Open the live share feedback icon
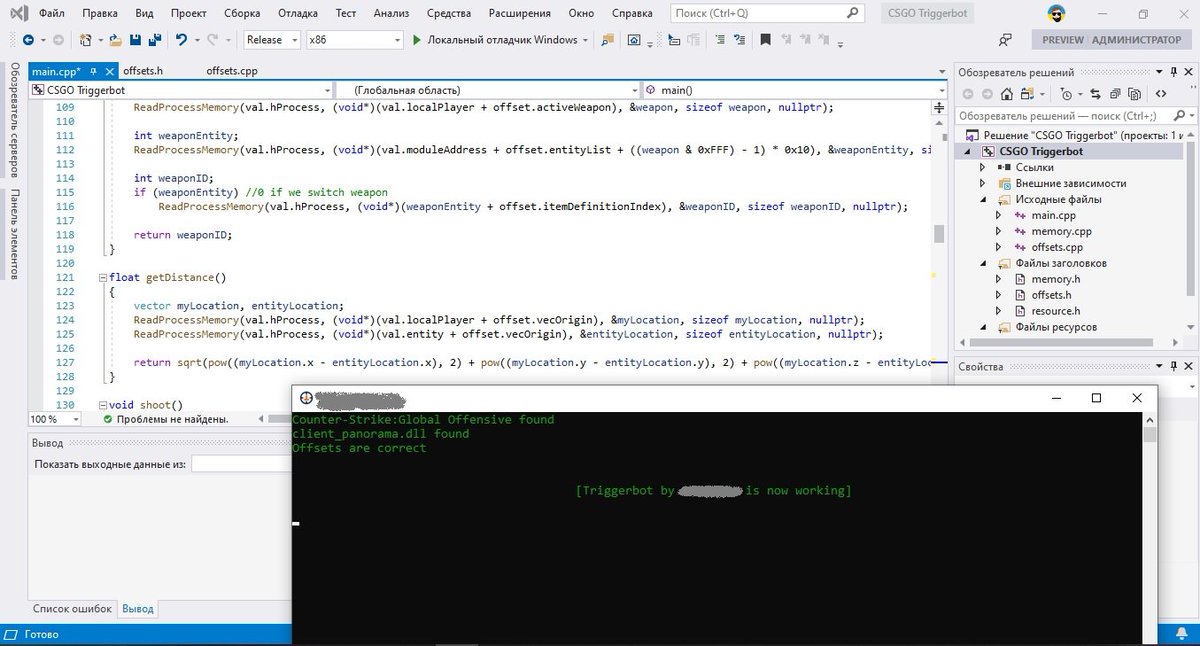The image size is (1200, 646). coord(1004,40)
